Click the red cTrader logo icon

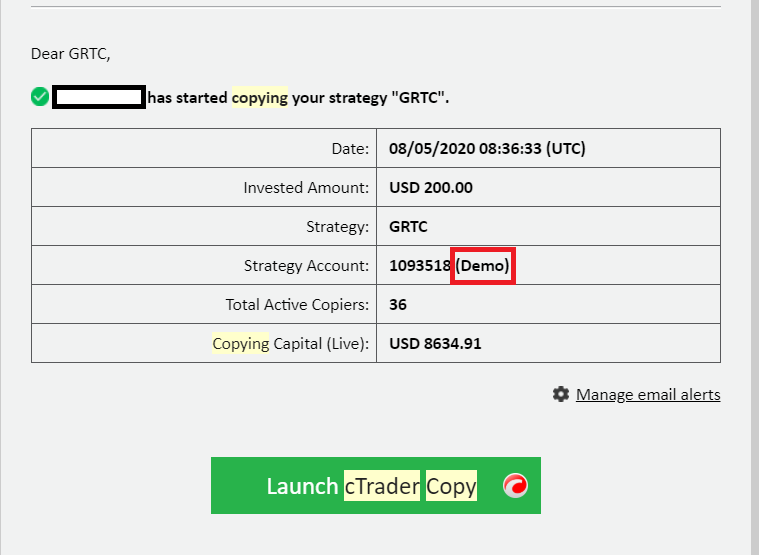515,486
